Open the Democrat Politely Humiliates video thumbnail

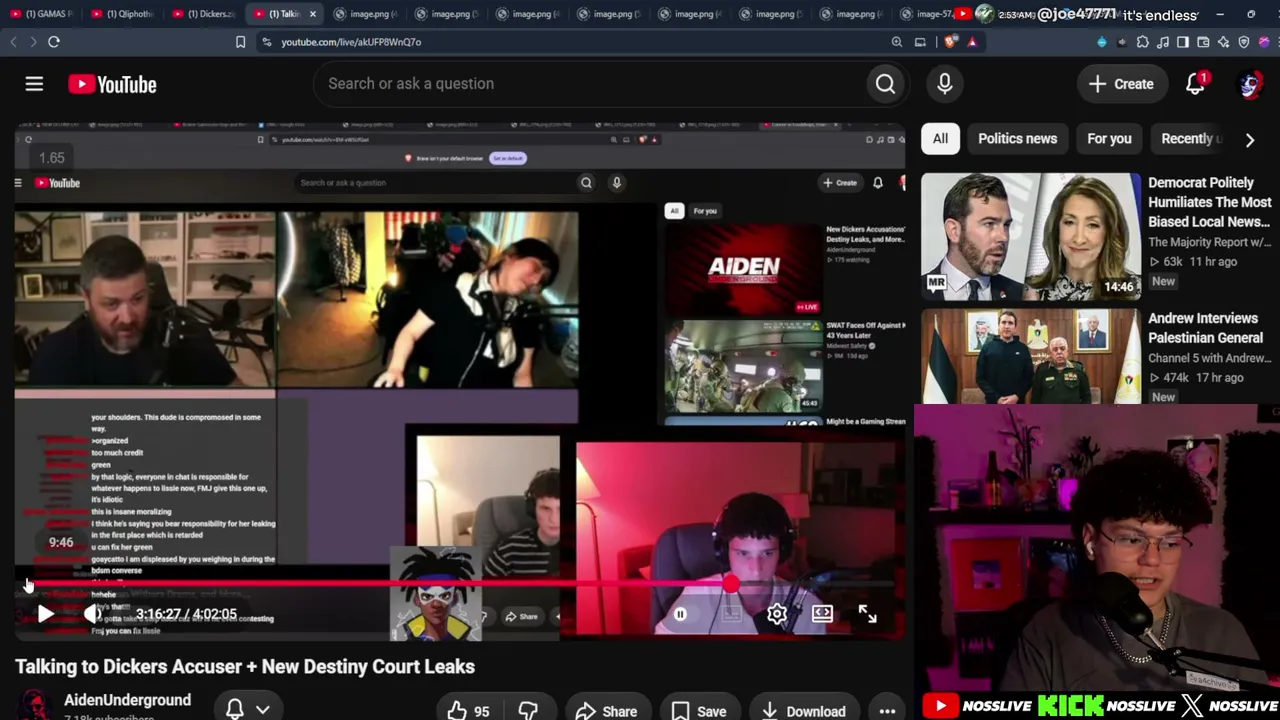click(x=1030, y=236)
